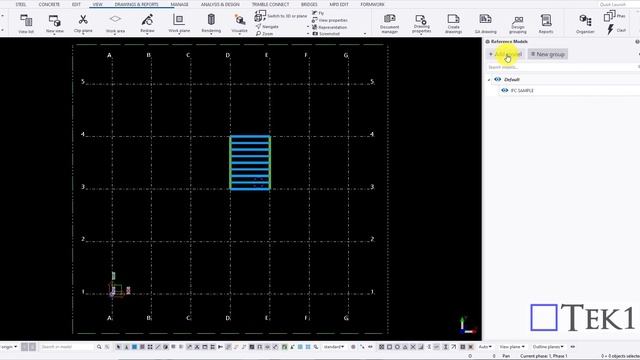Click the magnifier search icon in status toolbar
This screenshot has height=360, width=640.
click(x=99, y=347)
